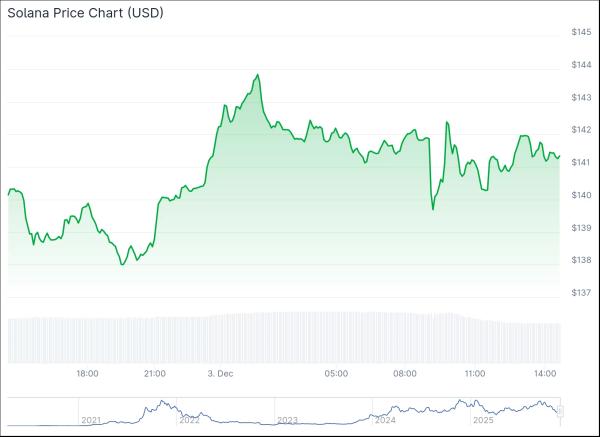Click the 14:00 time axis label
The image size is (600, 437).
click(x=545, y=374)
